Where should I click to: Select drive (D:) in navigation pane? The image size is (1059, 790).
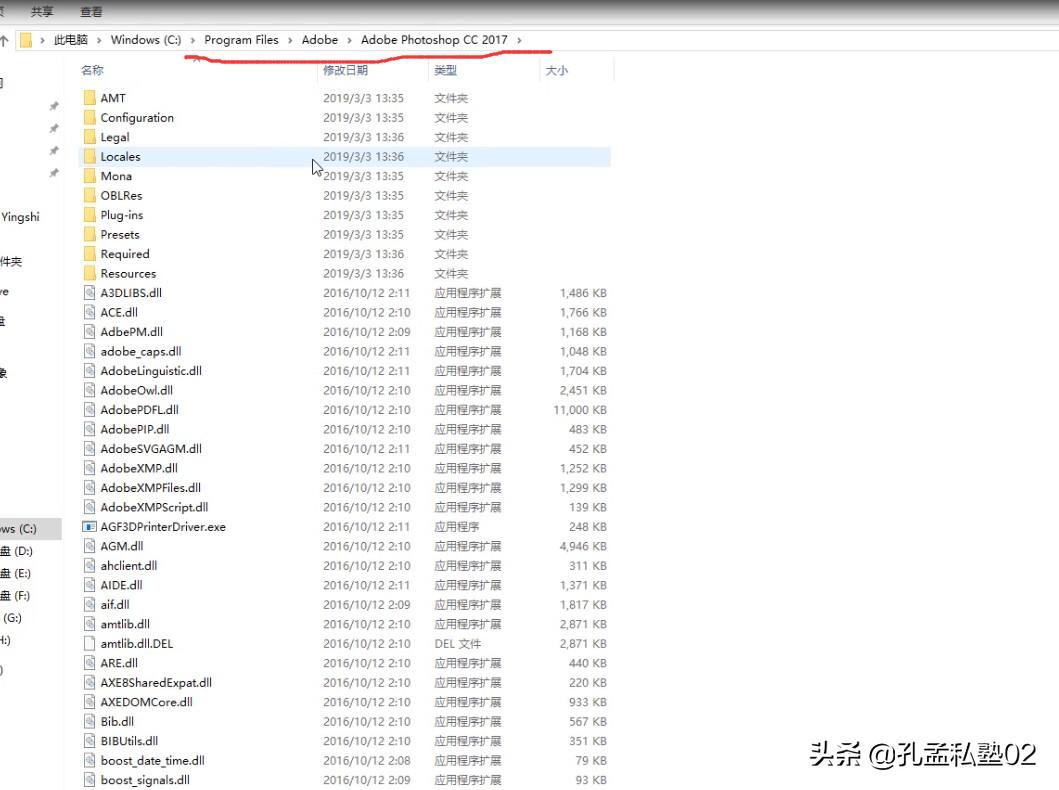point(18,551)
